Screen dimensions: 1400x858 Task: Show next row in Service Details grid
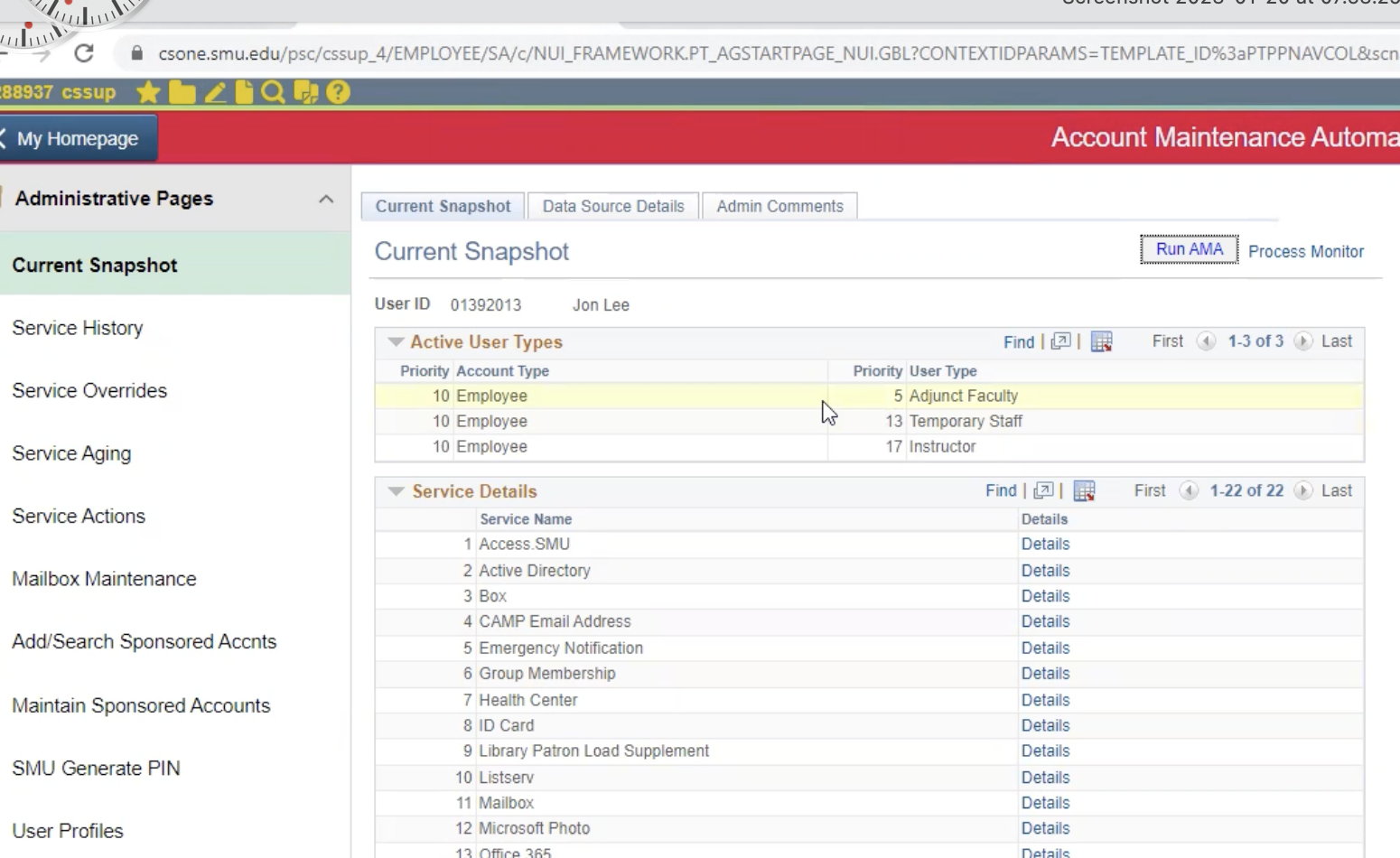(1302, 490)
